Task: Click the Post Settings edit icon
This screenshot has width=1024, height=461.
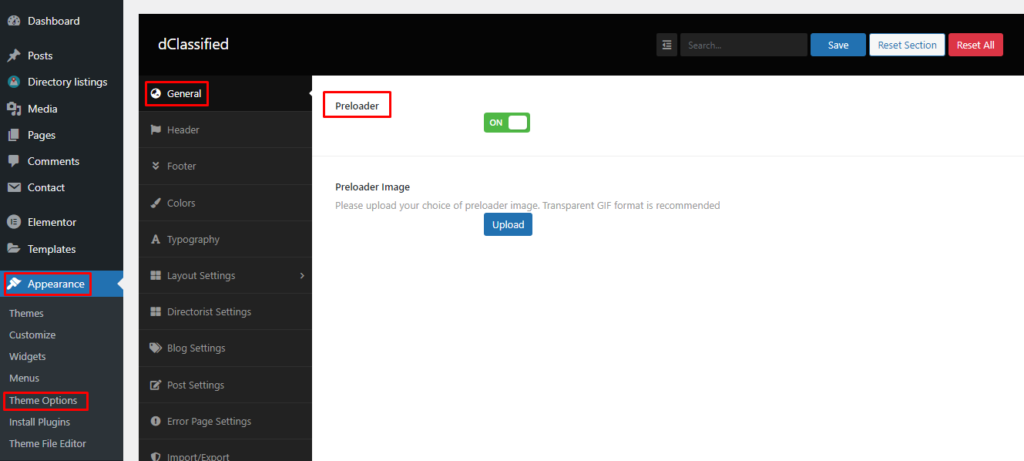Action: (x=155, y=385)
